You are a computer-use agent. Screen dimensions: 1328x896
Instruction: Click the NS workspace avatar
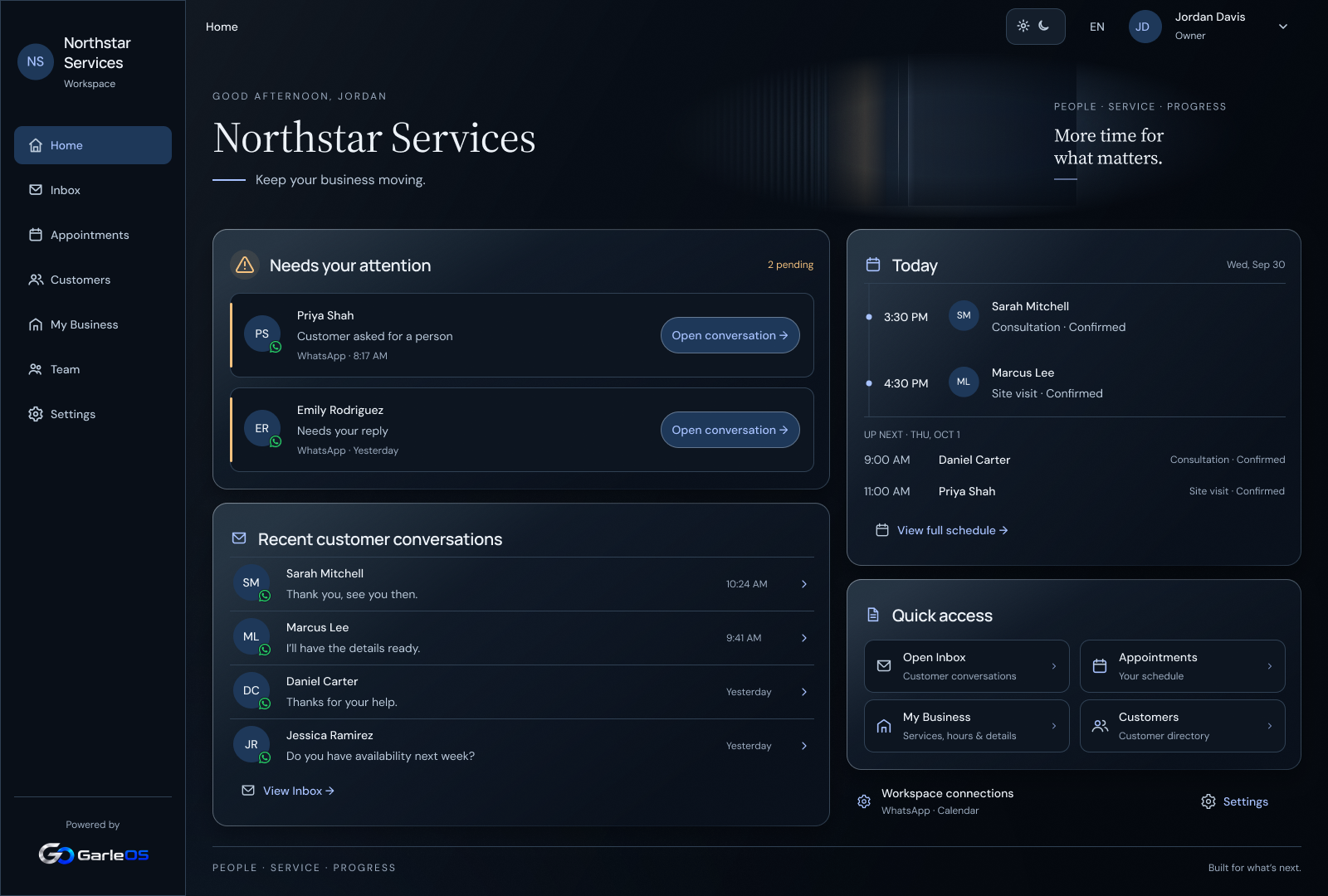tap(36, 61)
